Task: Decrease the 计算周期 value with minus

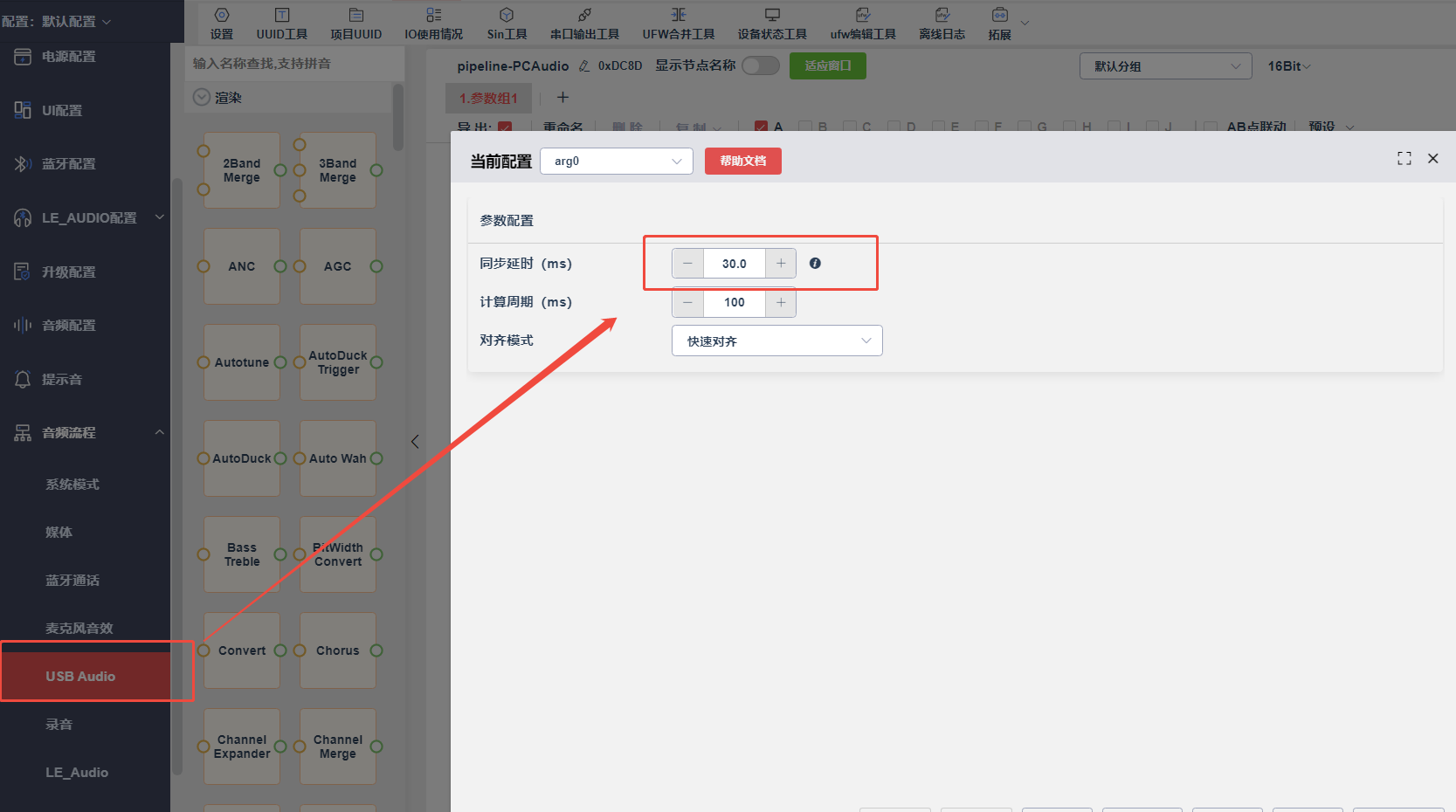Action: click(687, 302)
